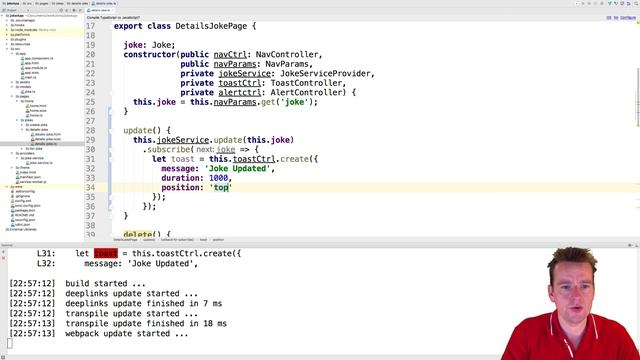
Task: Collapse the src folder arrow
Action: [7, 49]
